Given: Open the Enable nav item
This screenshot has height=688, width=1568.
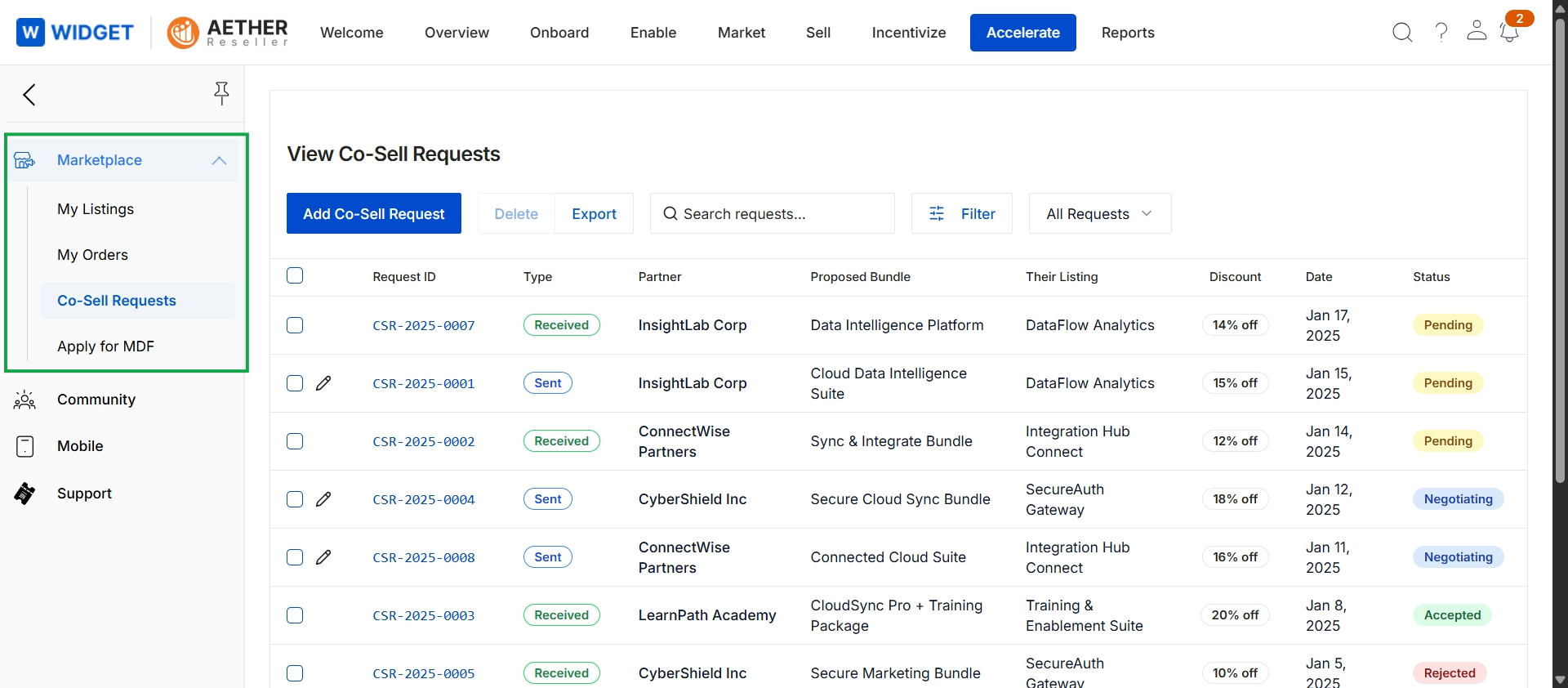Looking at the screenshot, I should (x=653, y=33).
